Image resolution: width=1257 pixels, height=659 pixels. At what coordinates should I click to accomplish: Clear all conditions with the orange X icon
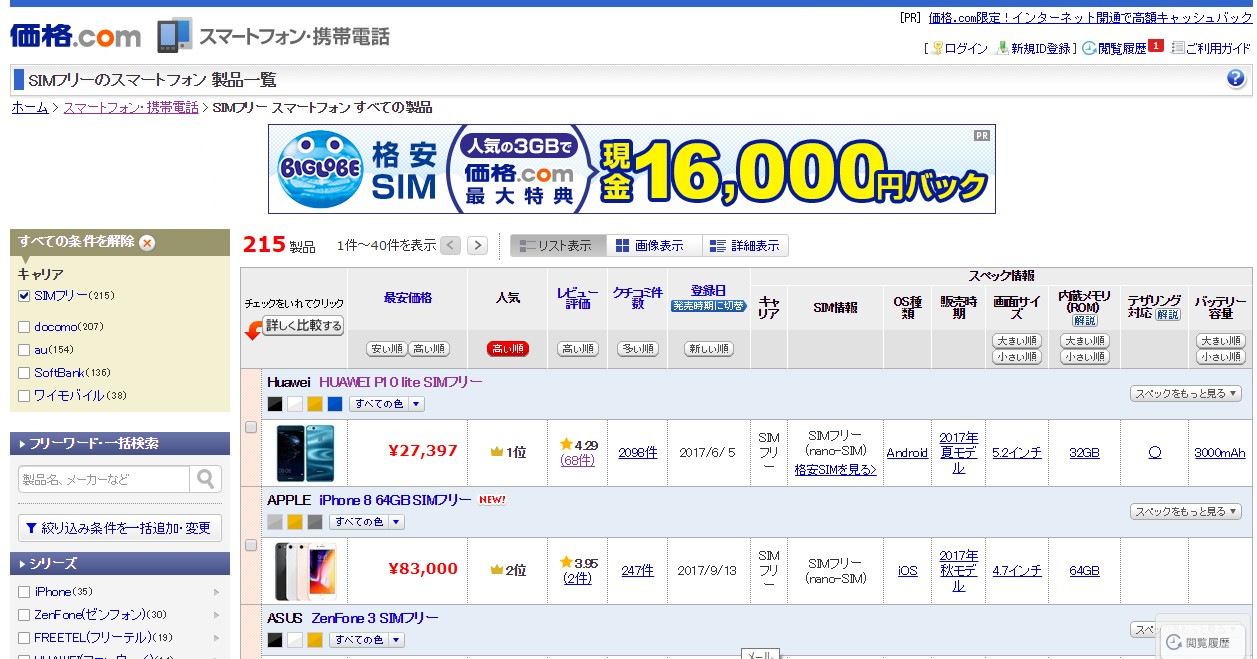(147, 242)
